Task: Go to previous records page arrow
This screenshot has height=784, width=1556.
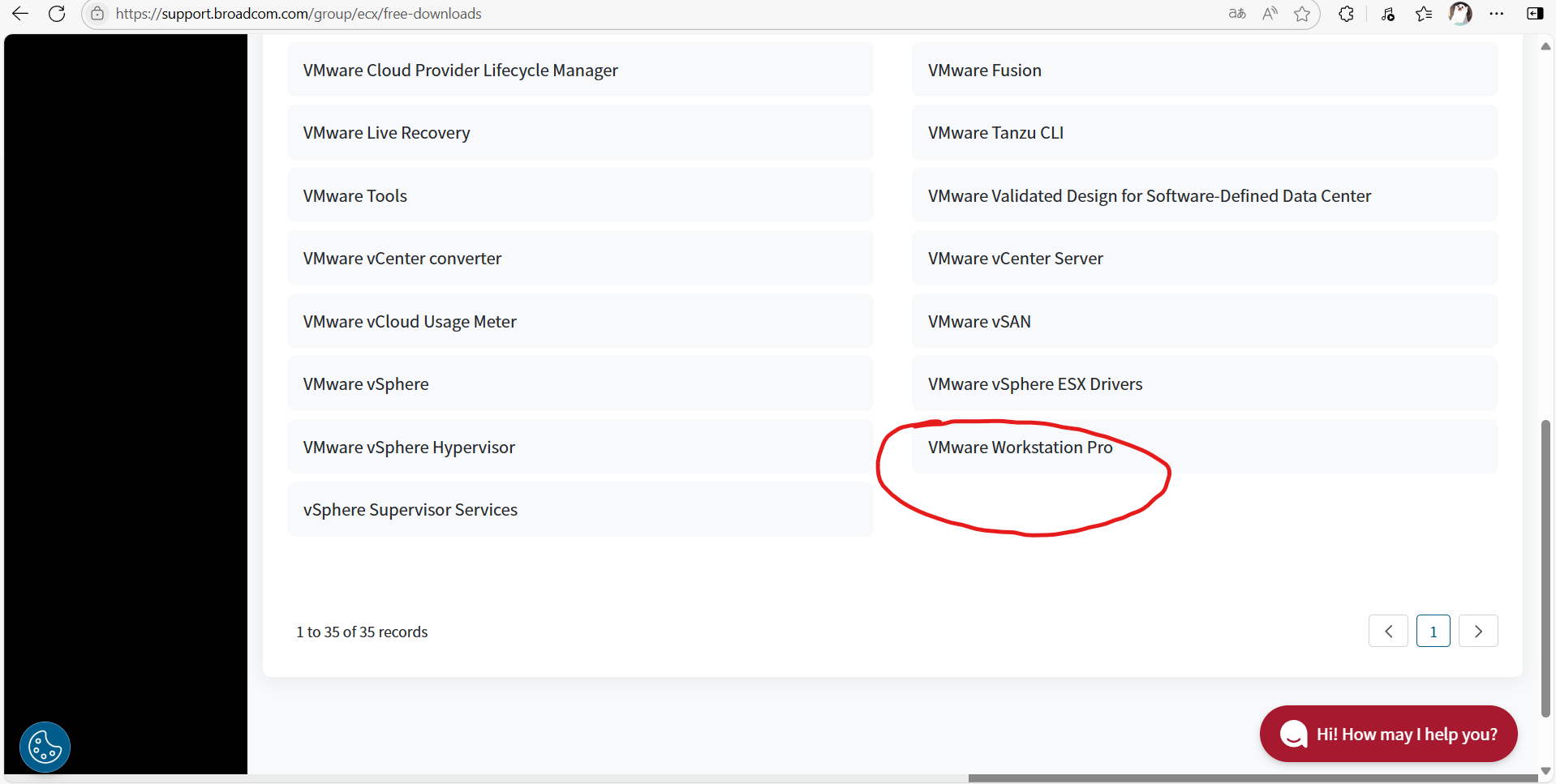Action: pyautogui.click(x=1388, y=632)
